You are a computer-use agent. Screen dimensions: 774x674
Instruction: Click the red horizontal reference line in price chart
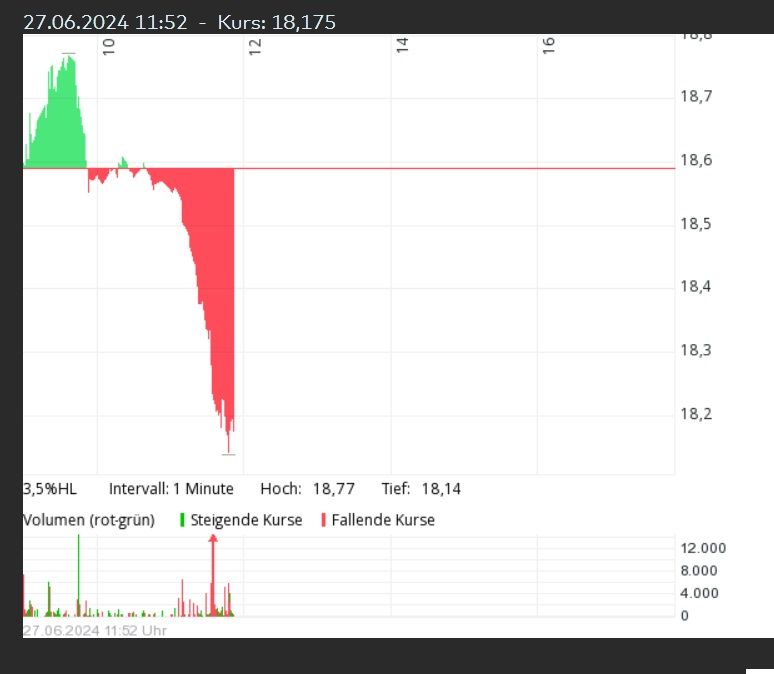349,168
